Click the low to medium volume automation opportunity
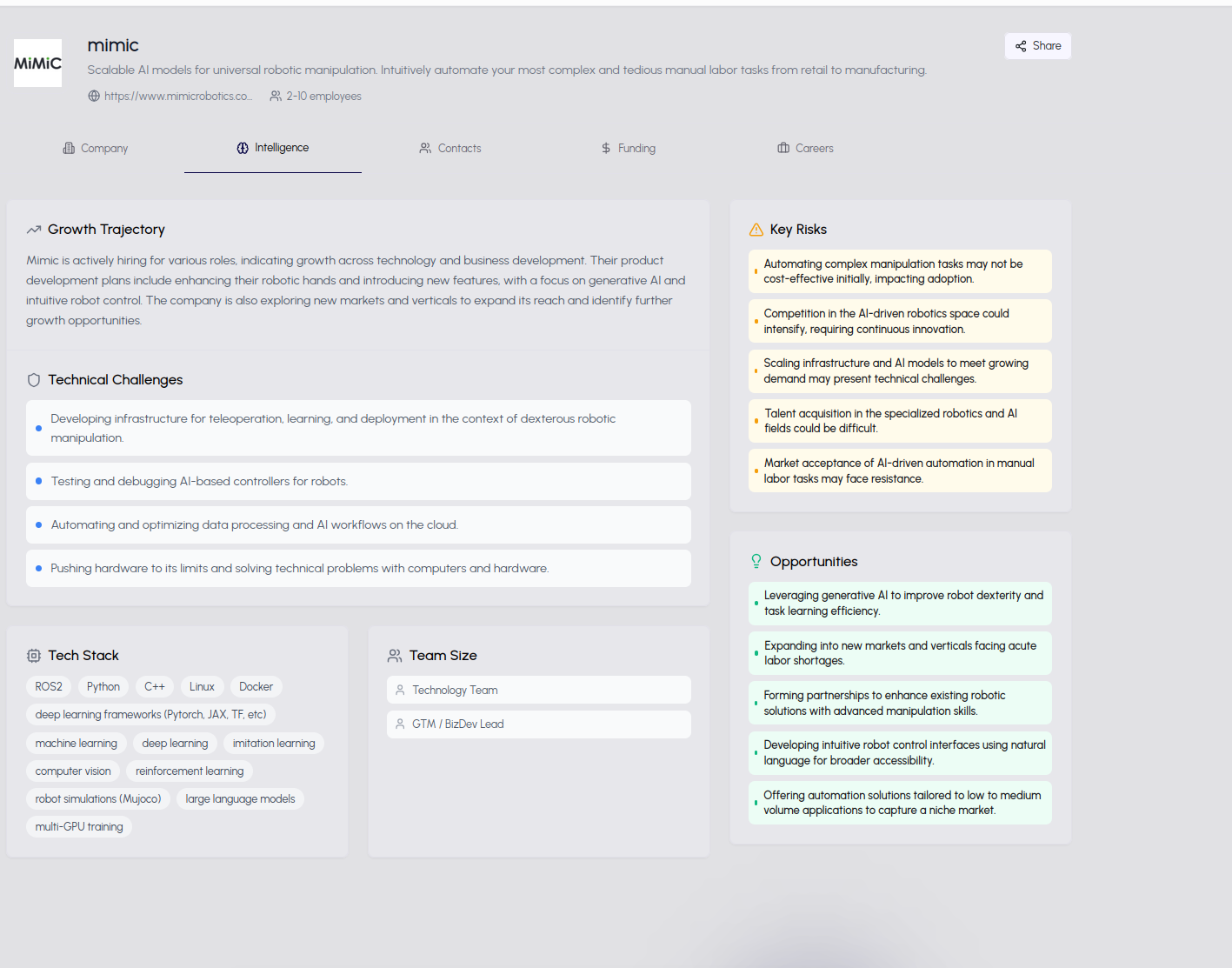Image resolution: width=1232 pixels, height=968 pixels. (900, 803)
